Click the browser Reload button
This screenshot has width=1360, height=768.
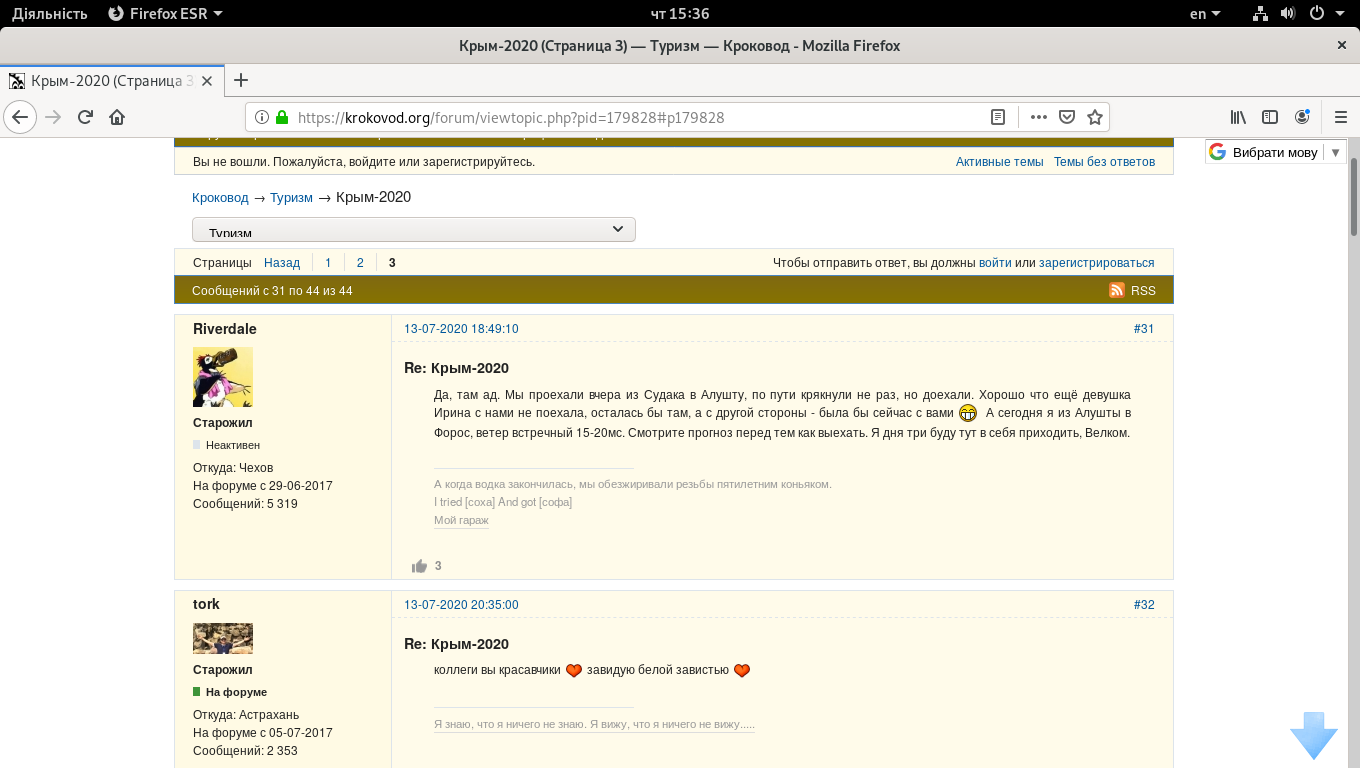click(x=85, y=117)
